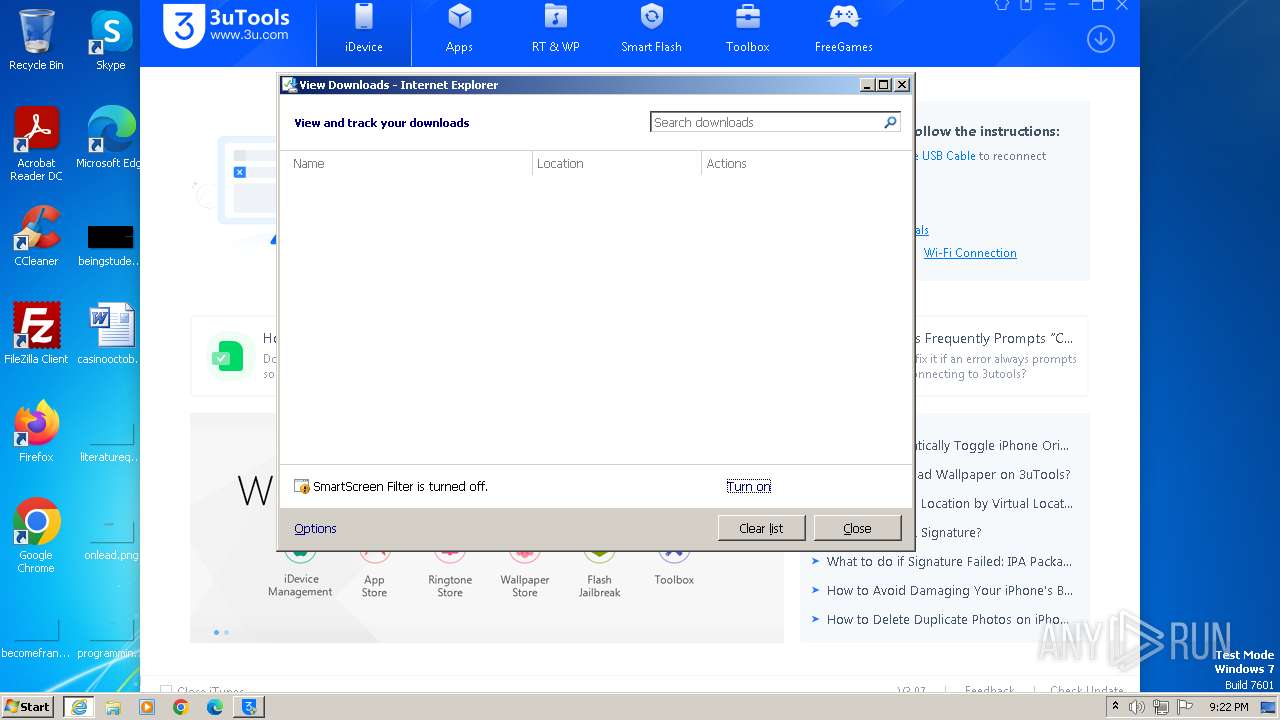Click the volume speaker tray icon
Image resolution: width=1280 pixels, height=720 pixels.
click(x=1137, y=707)
